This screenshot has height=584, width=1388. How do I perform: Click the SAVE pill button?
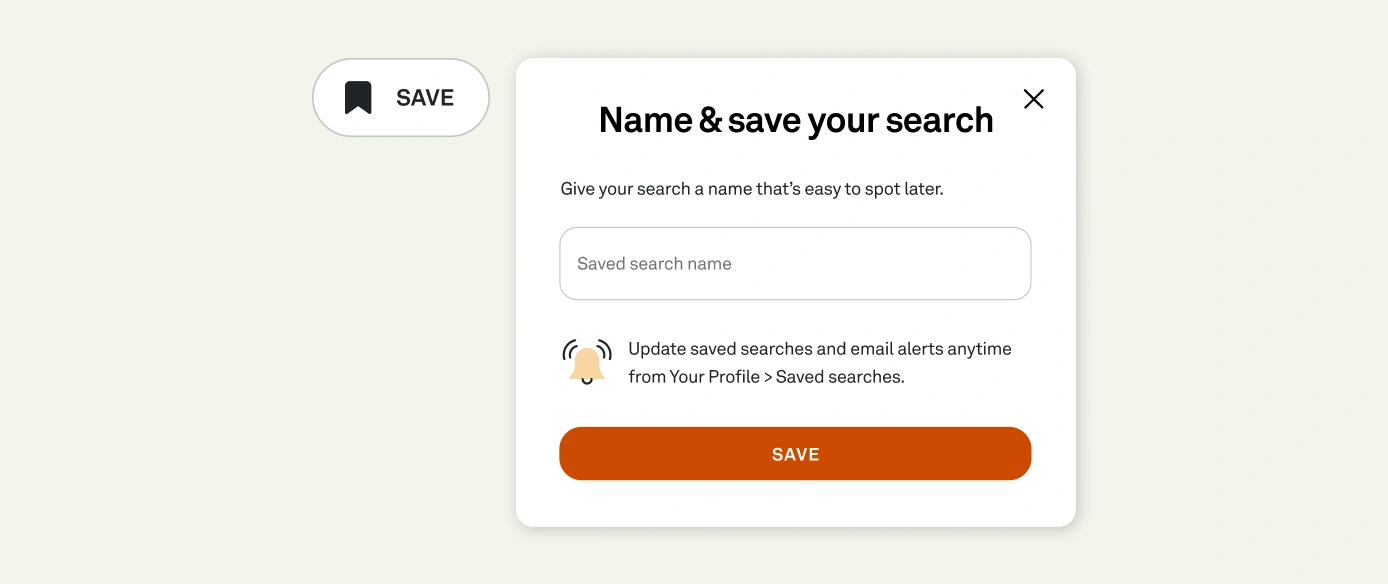point(401,97)
